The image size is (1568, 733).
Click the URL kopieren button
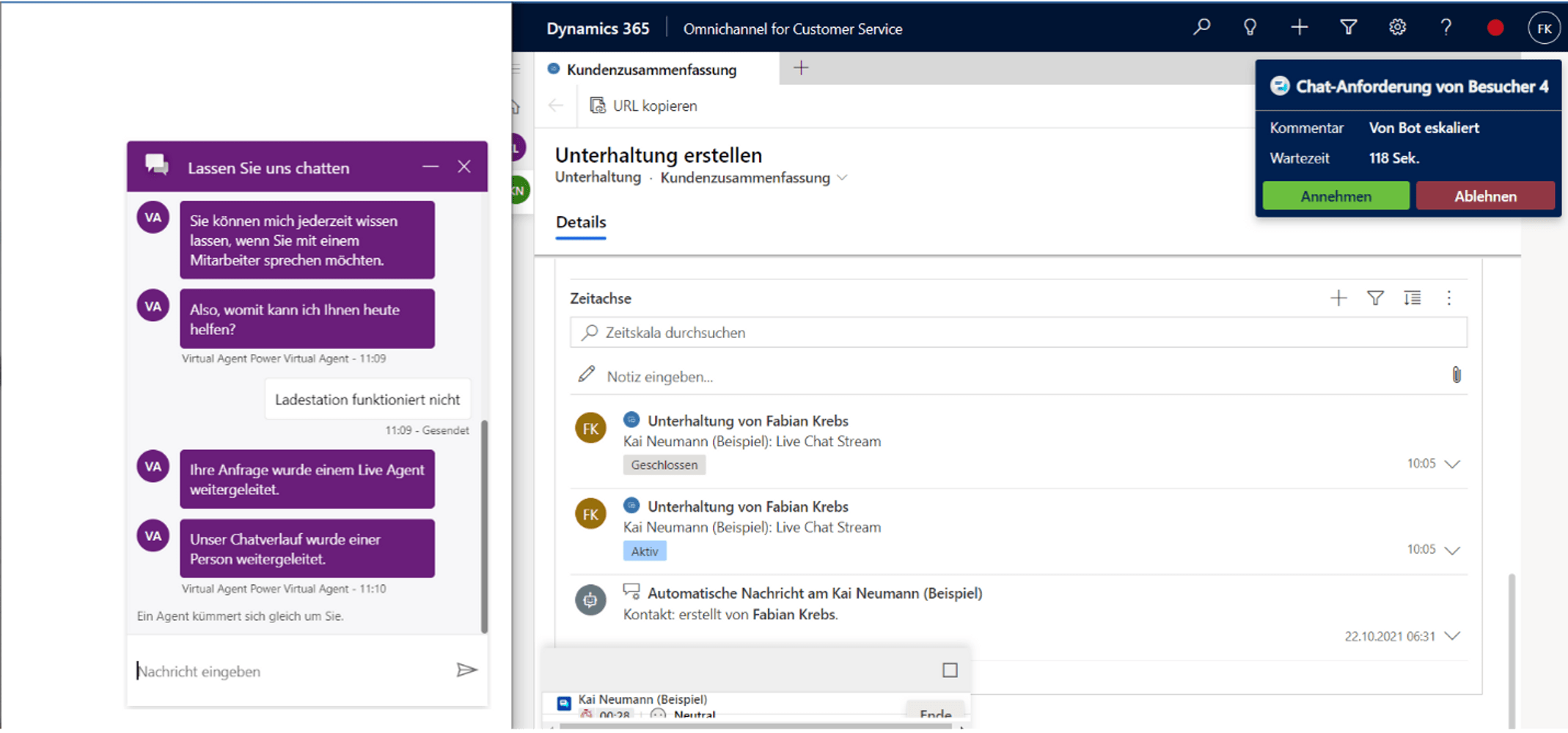(x=643, y=106)
